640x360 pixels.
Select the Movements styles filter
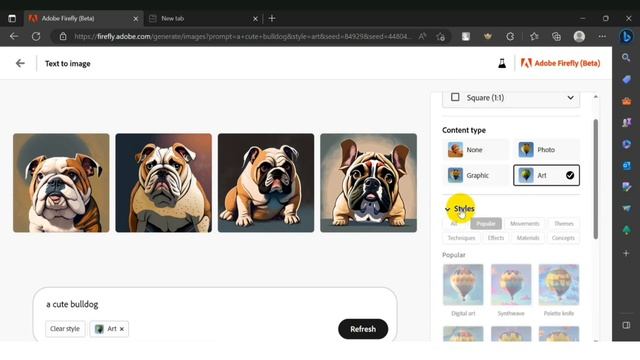pyautogui.click(x=524, y=224)
